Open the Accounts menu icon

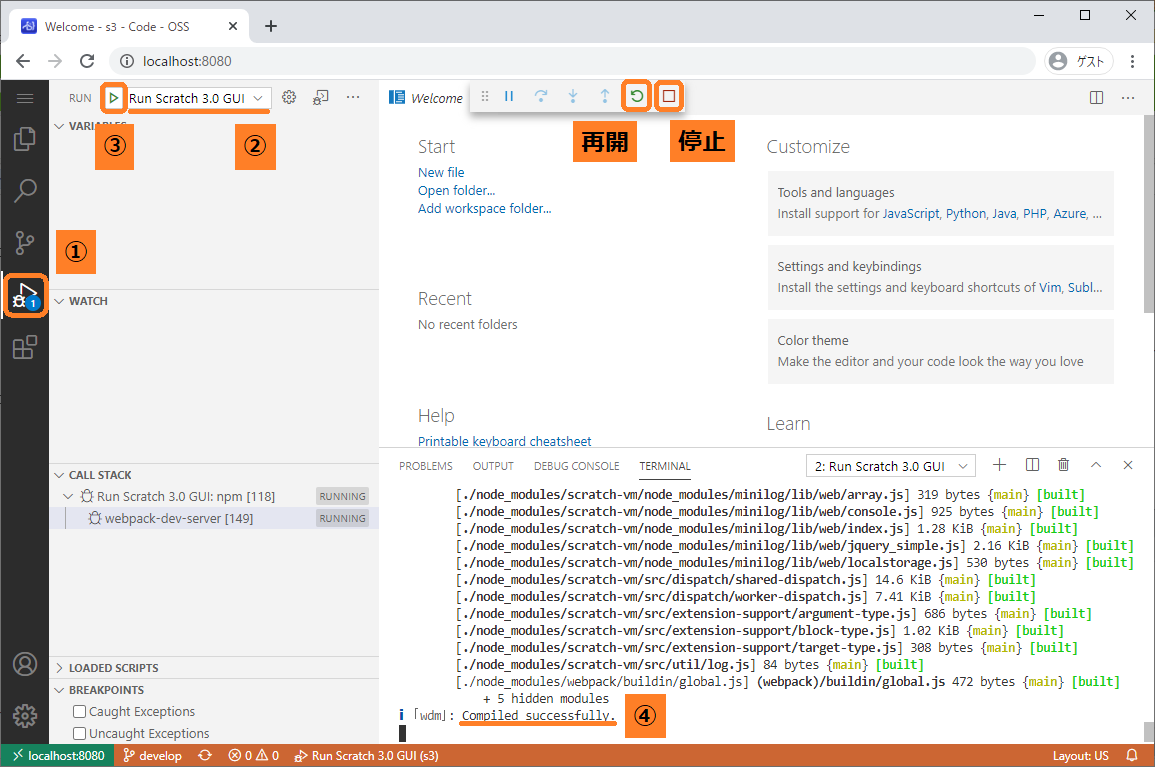[24, 664]
